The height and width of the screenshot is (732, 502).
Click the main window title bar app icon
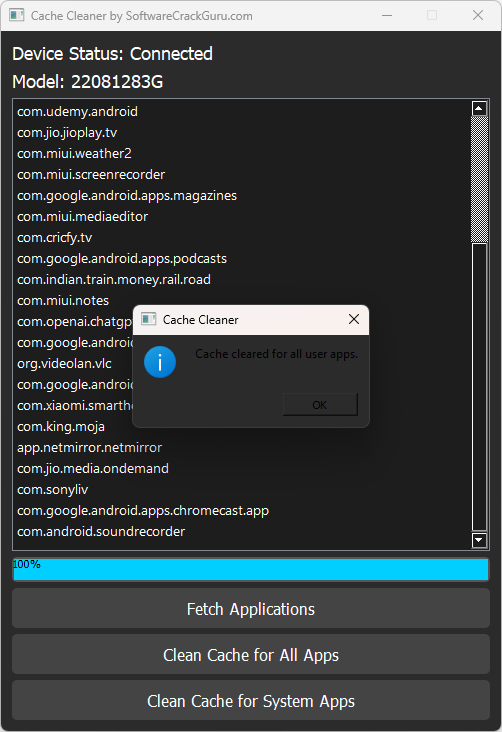(17, 15)
